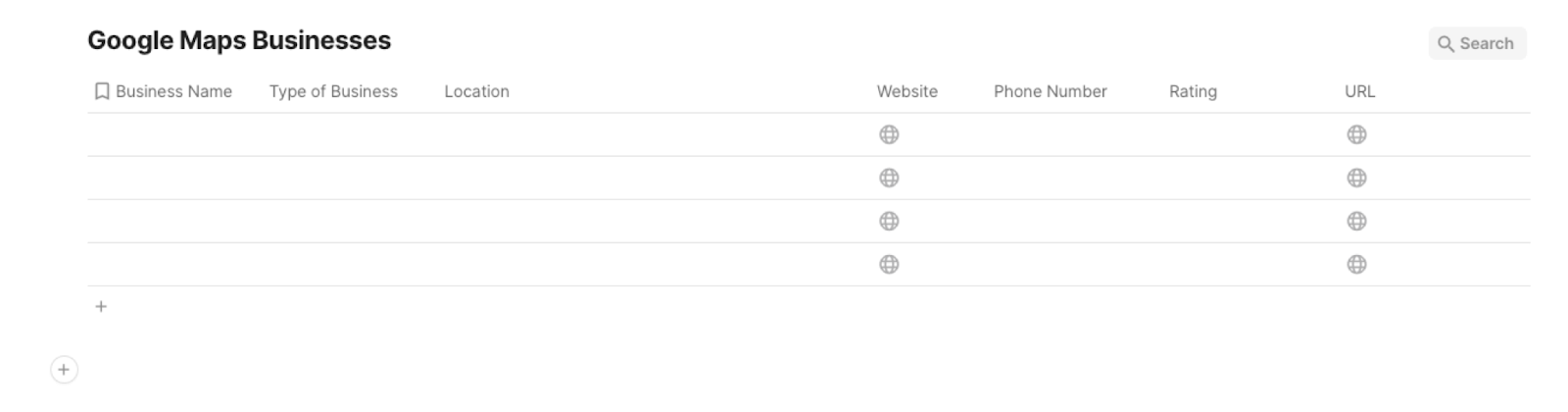Open the fourth row URL globe icon
The width and height of the screenshot is (1568, 412).
click(1356, 264)
